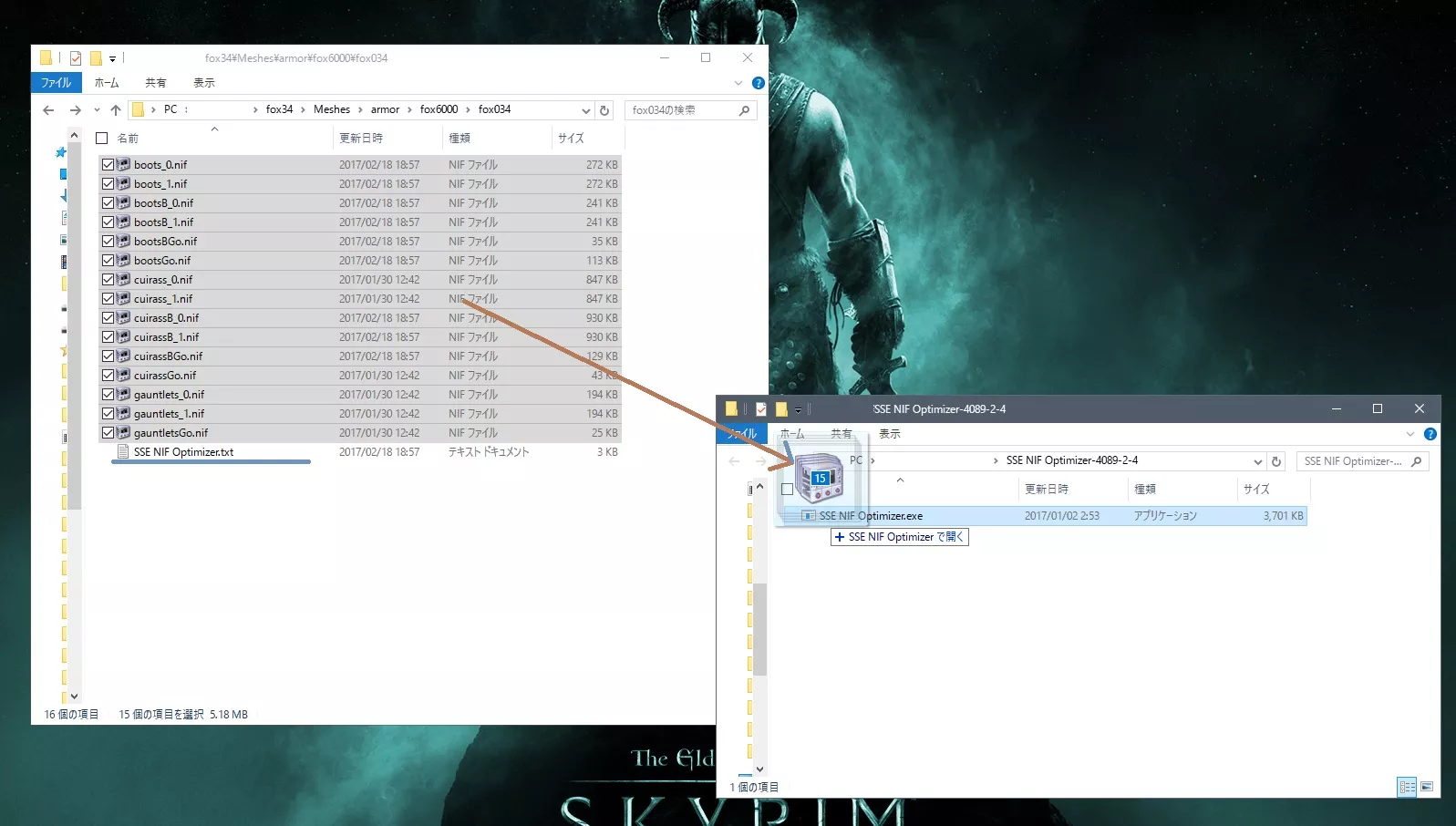Click Optimizer window navigation pane scrollbar
The width and height of the screenshot is (1456, 826).
point(760,628)
